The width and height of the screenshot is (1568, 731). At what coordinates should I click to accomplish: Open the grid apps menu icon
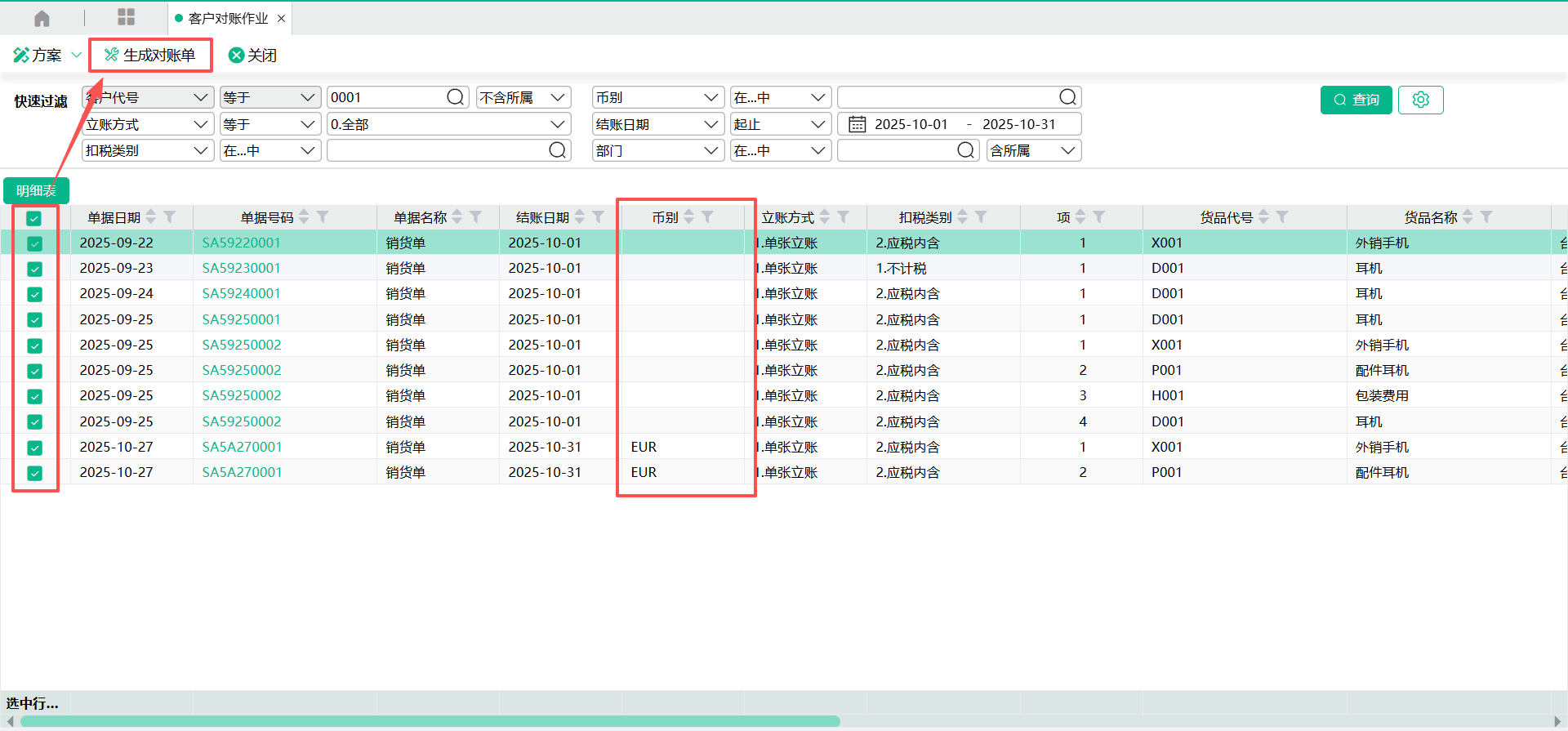point(126,18)
